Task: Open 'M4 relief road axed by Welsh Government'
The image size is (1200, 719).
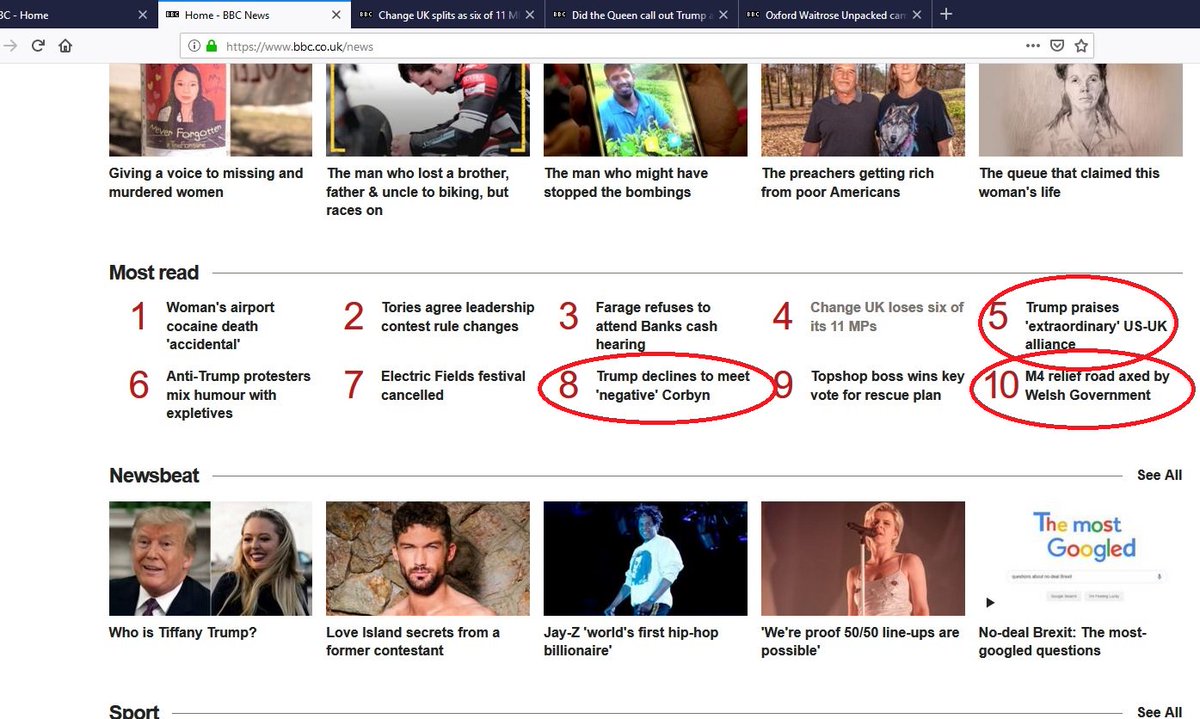Action: point(1097,385)
